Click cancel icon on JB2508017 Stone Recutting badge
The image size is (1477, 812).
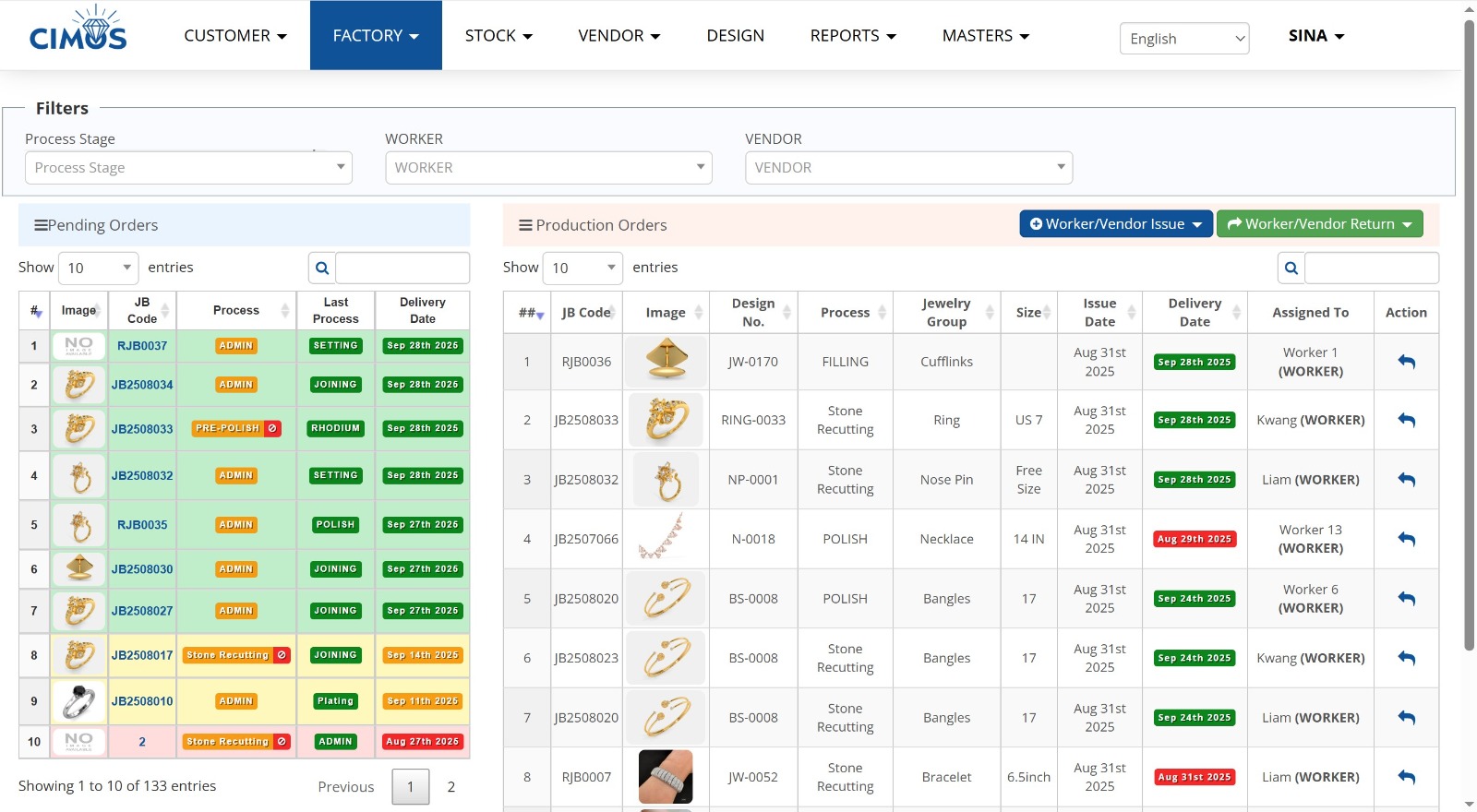coord(282,655)
